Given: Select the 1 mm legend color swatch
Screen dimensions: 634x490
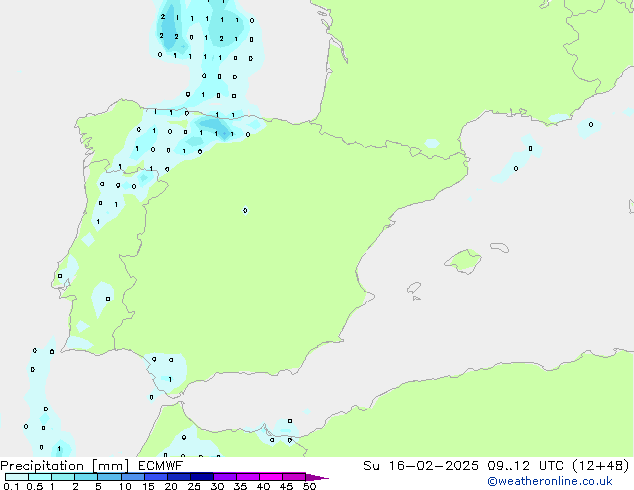Looking at the screenshot, I should [63, 477].
